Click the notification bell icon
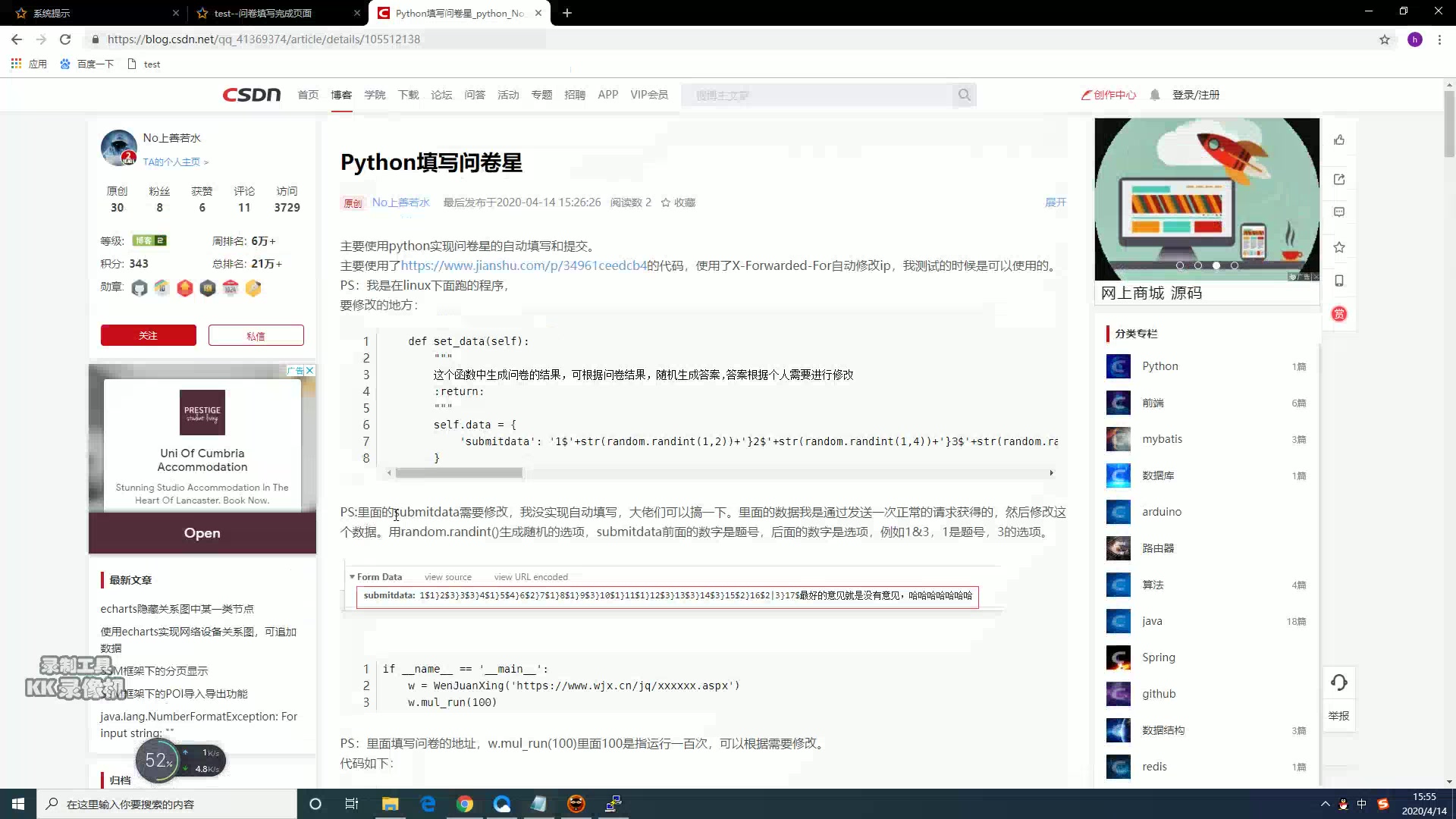 point(1154,95)
